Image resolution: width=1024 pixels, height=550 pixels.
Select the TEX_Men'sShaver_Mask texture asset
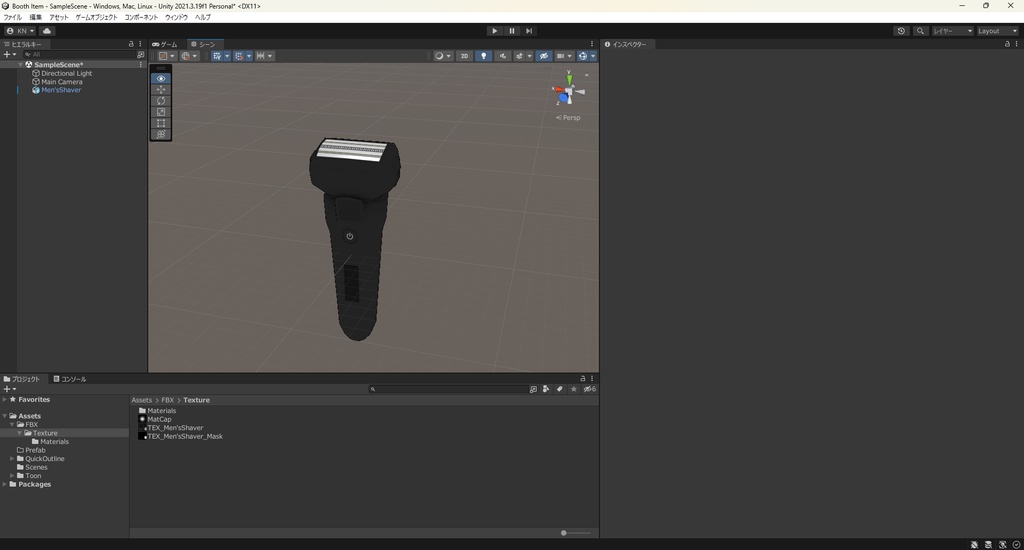(x=180, y=436)
